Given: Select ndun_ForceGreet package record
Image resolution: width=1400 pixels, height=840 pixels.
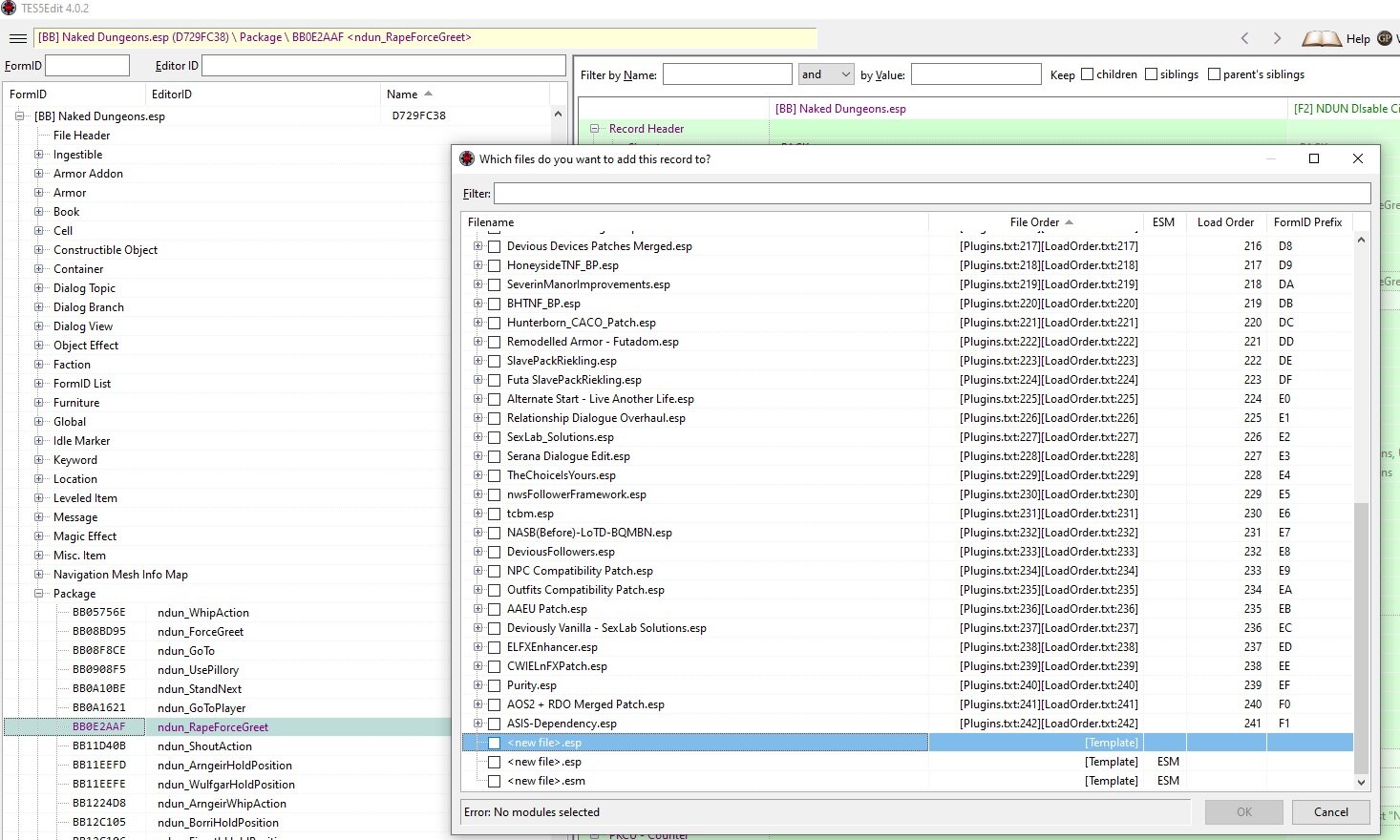Looking at the screenshot, I should pyautogui.click(x=201, y=632).
